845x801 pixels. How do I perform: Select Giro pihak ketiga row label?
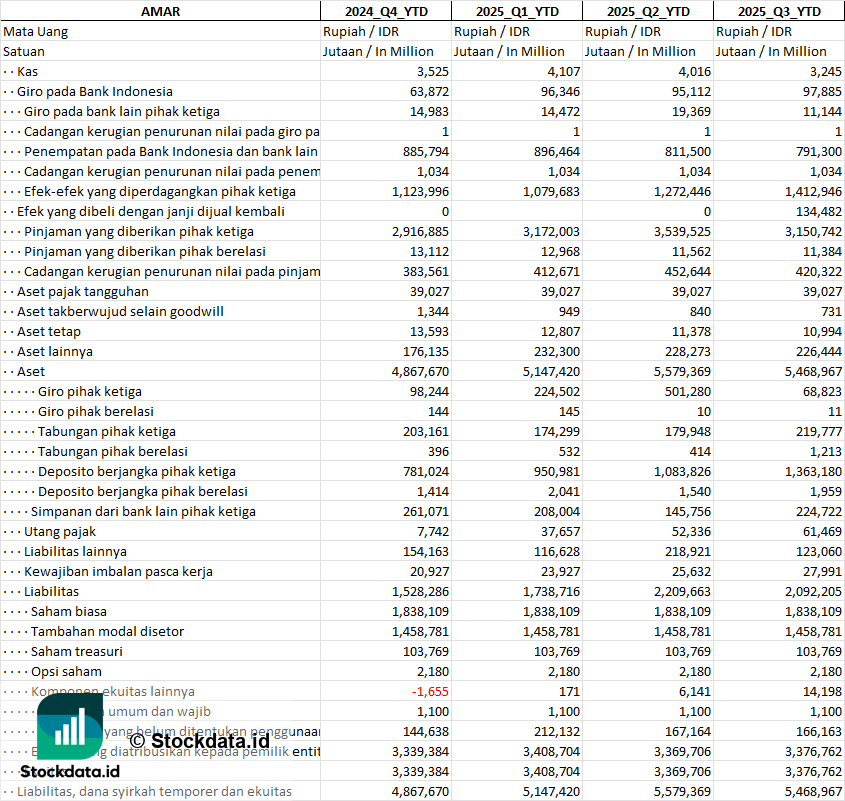point(89,391)
